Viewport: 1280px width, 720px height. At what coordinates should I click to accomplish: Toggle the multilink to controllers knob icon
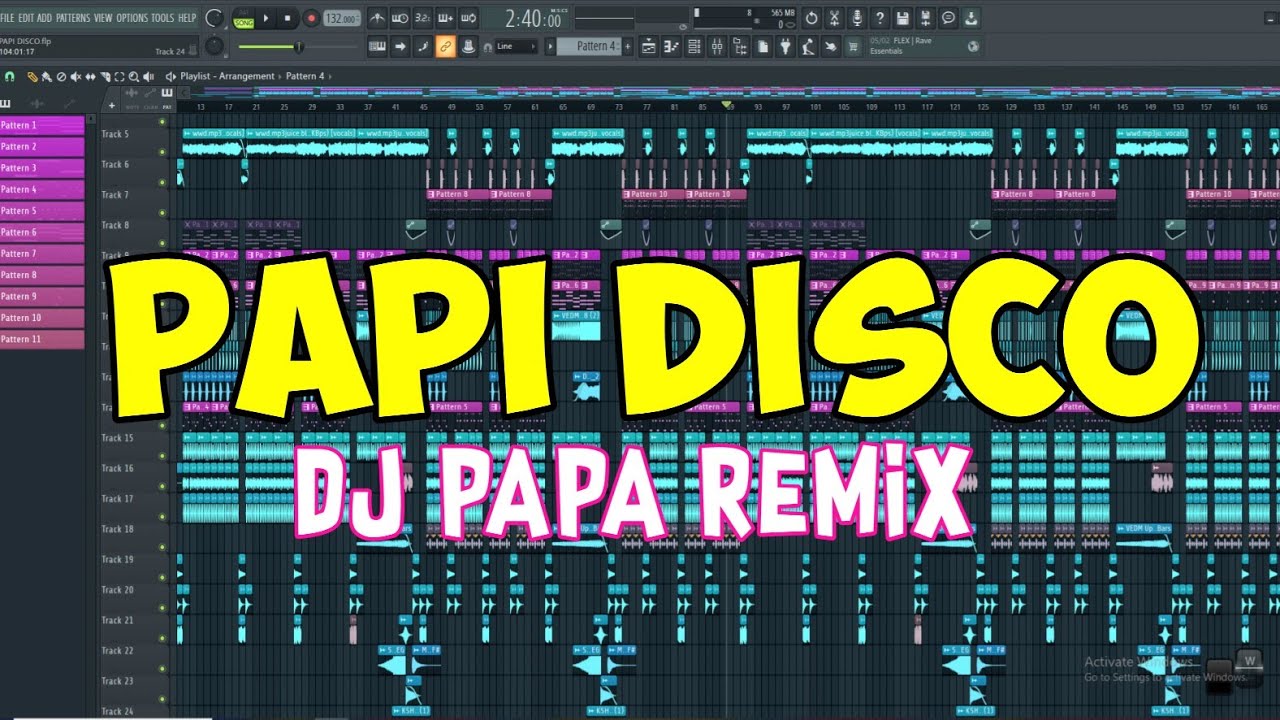(469, 46)
